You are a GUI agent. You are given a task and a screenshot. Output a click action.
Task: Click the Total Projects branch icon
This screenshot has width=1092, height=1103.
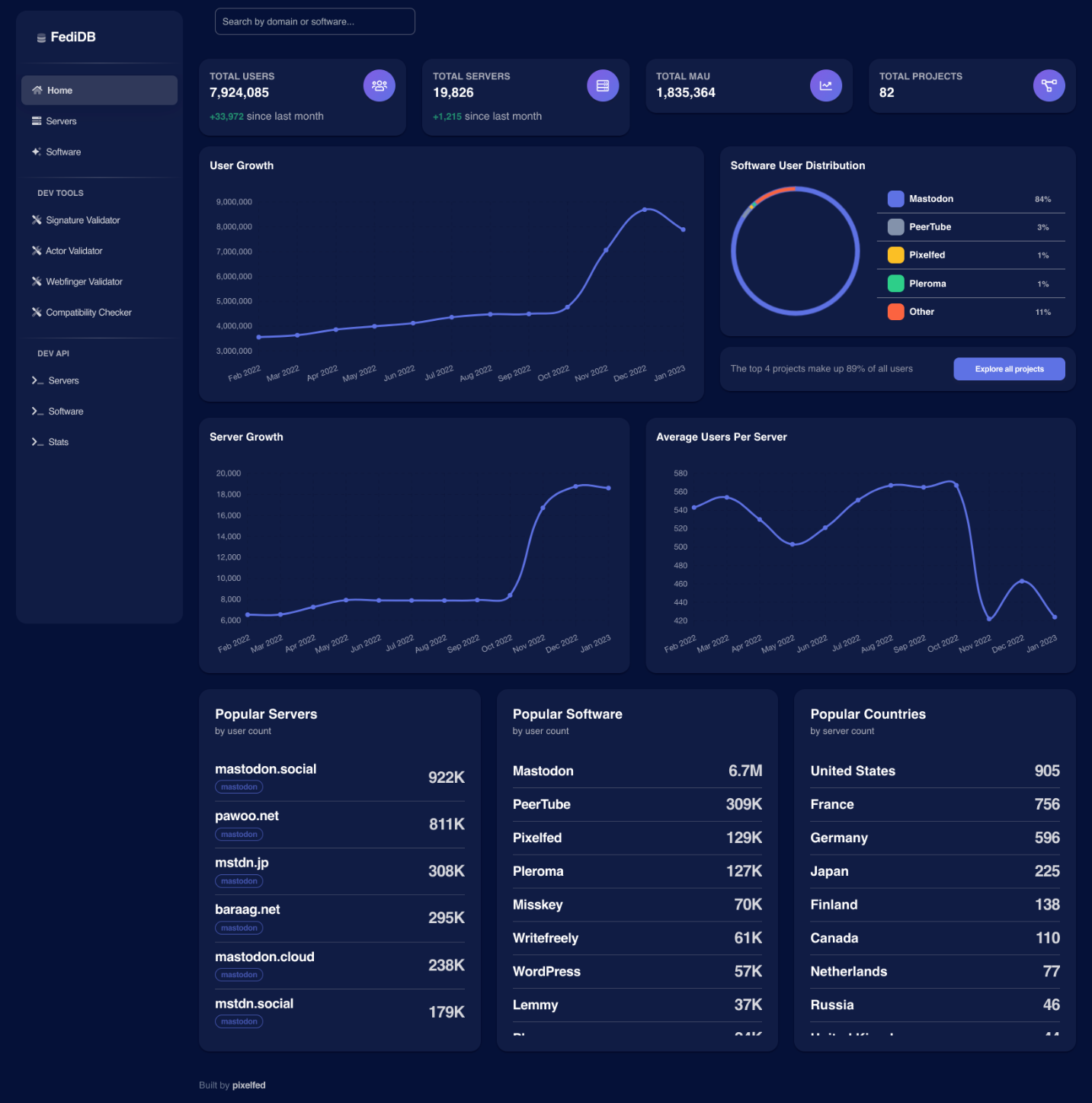click(1049, 85)
